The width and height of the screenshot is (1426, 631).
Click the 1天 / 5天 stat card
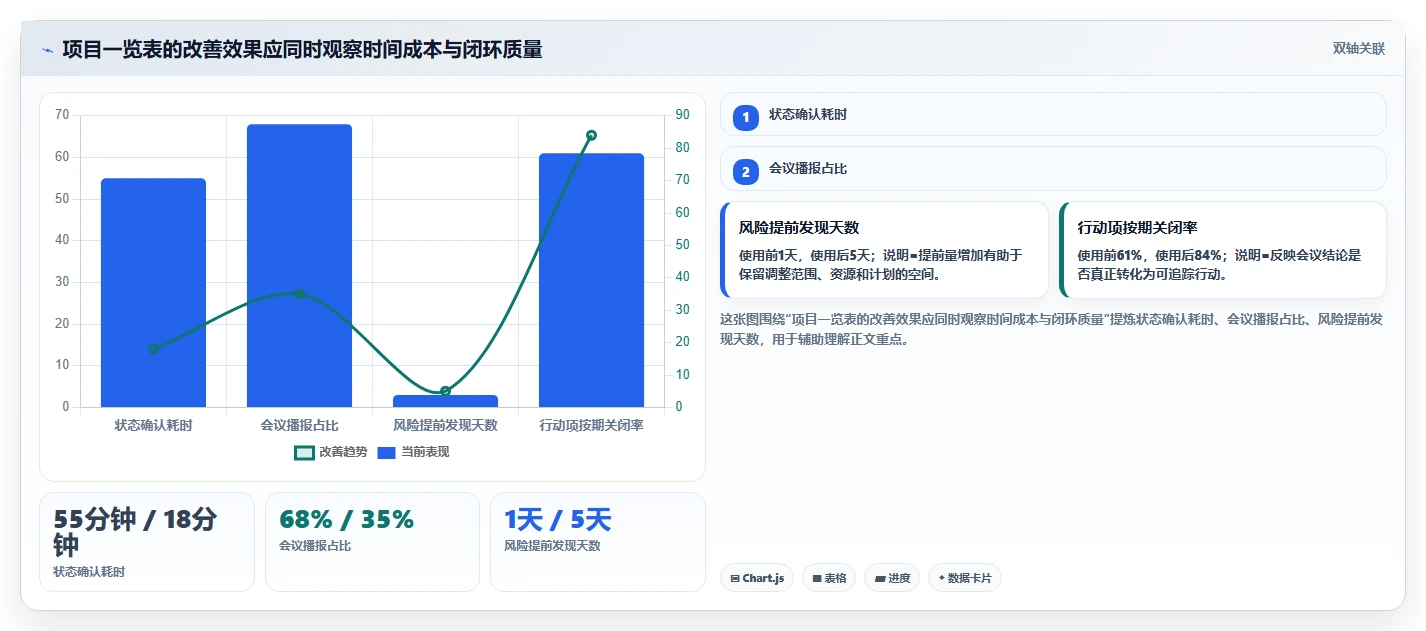coord(597,542)
